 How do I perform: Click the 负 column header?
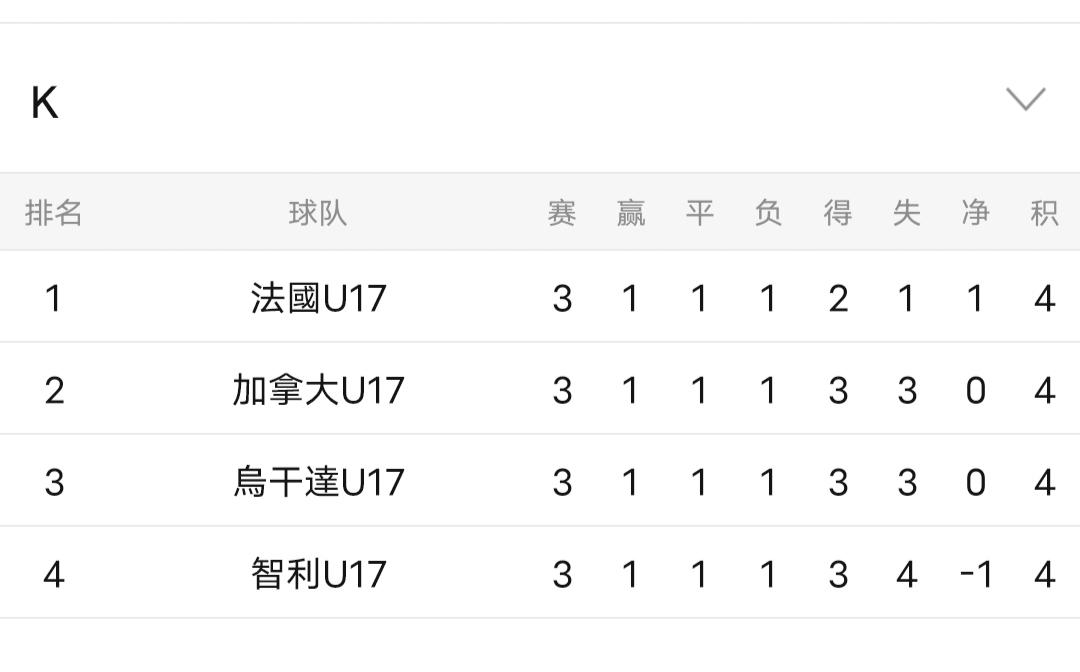[x=768, y=213]
